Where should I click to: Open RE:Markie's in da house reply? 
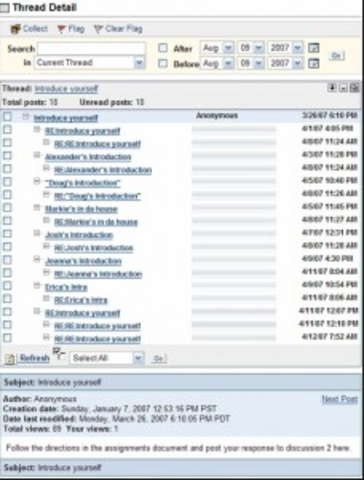pyautogui.click(x=96, y=222)
